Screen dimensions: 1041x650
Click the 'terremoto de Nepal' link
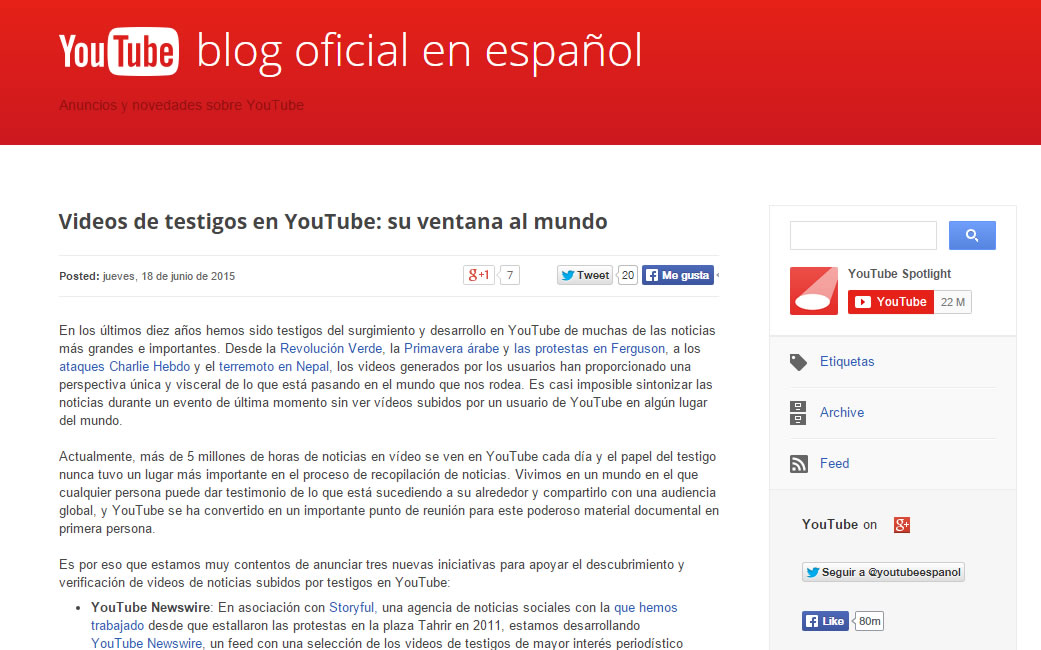point(274,366)
